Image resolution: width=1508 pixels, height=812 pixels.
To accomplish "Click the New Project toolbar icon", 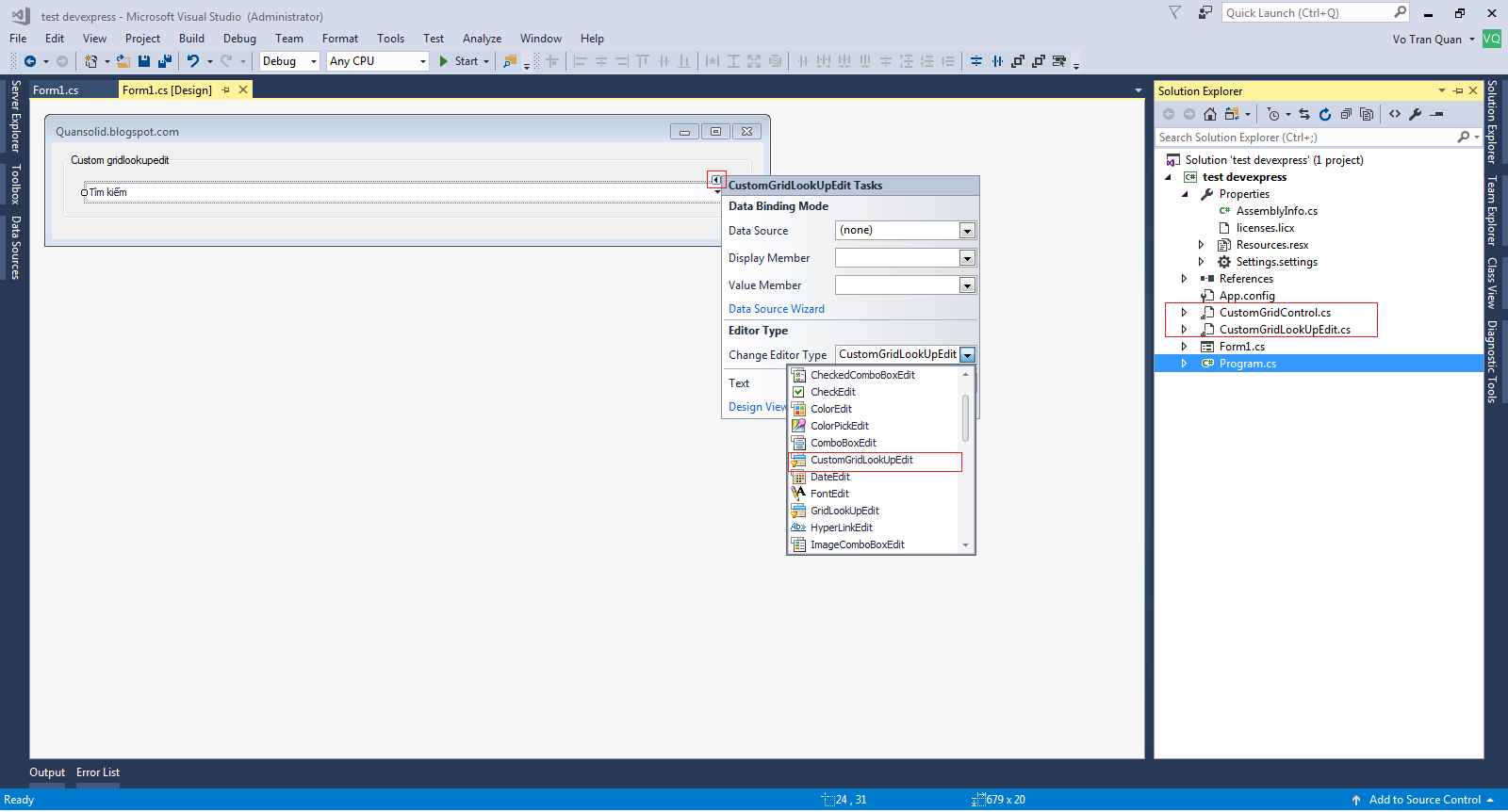I will coord(90,61).
